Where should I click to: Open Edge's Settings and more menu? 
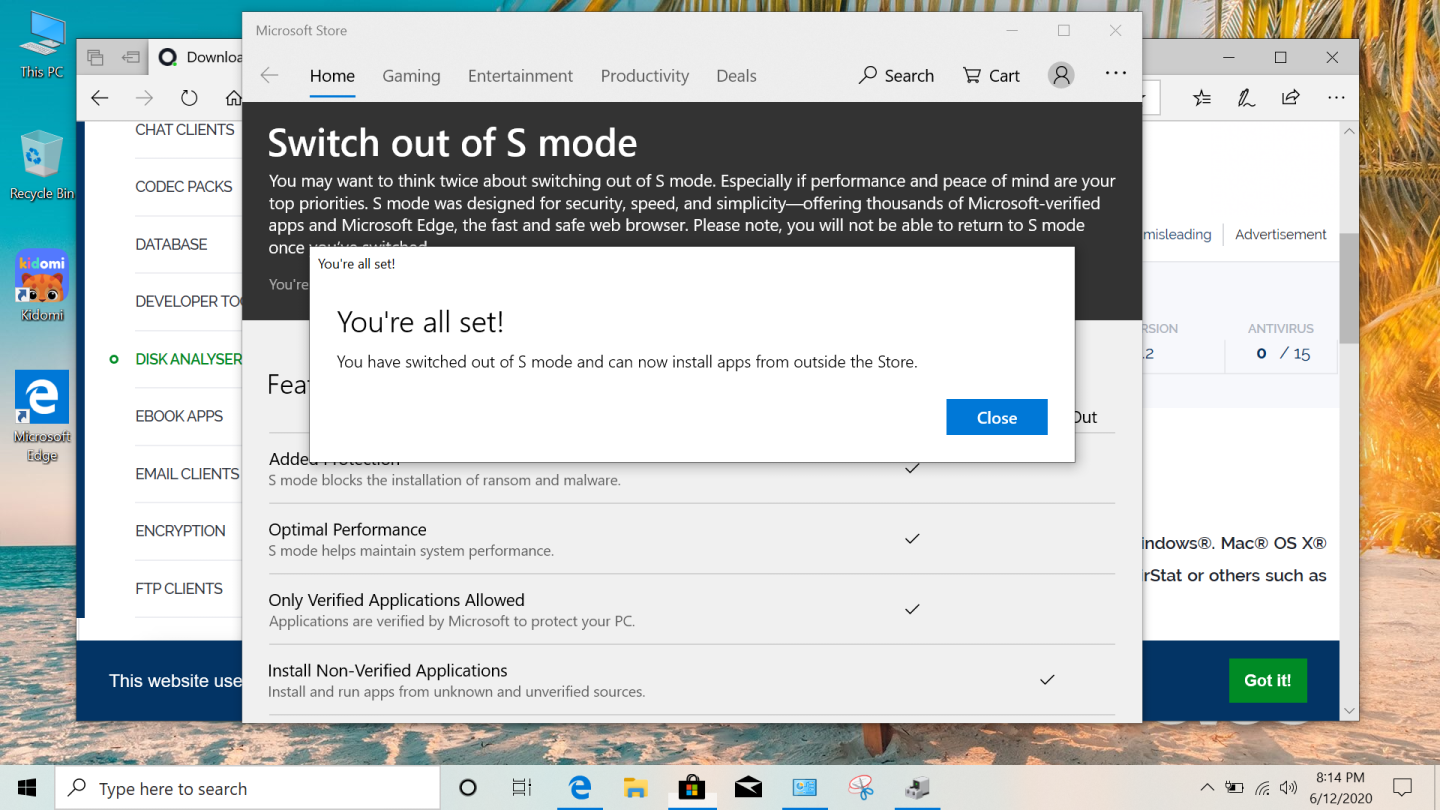1336,97
